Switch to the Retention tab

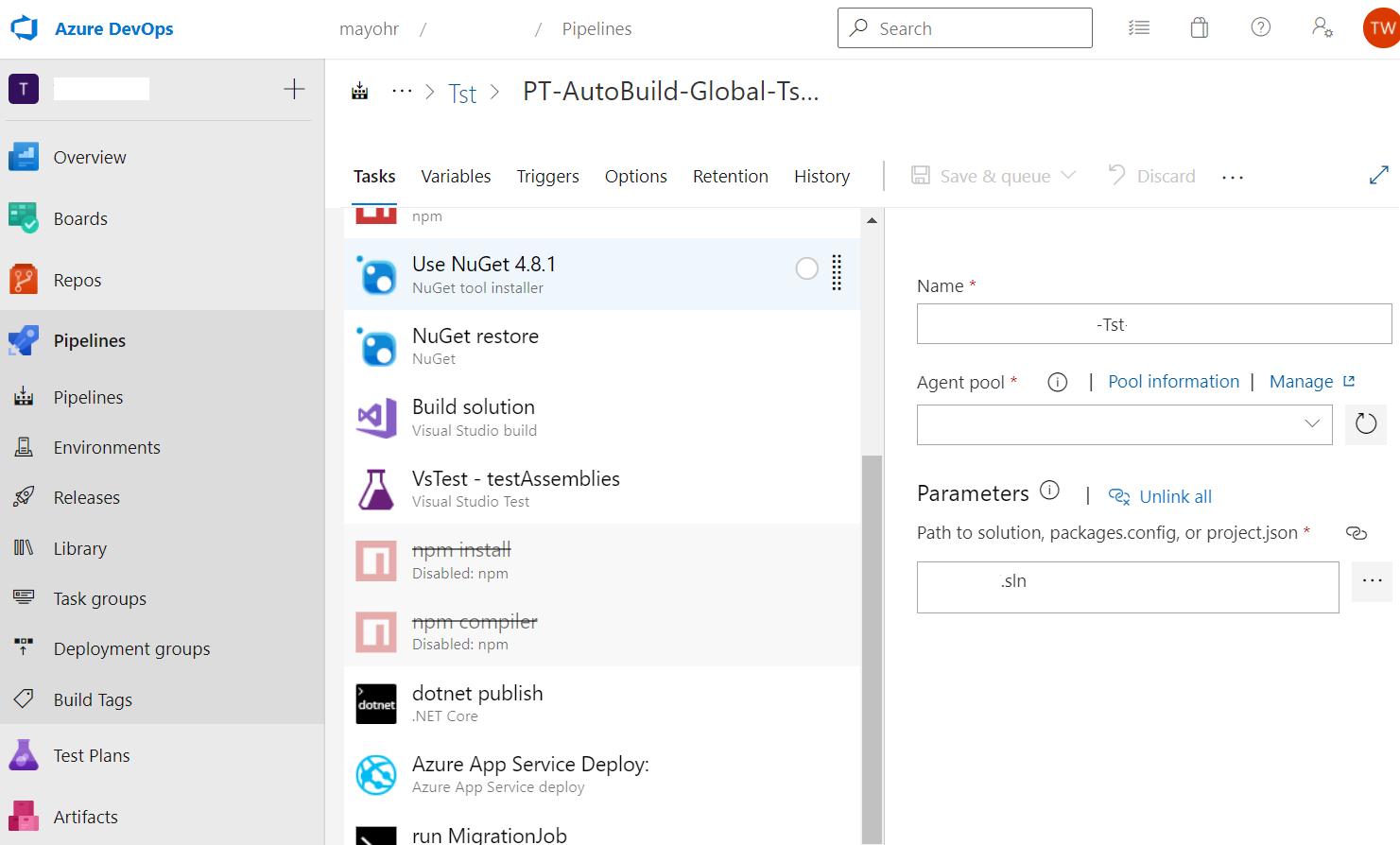click(731, 177)
